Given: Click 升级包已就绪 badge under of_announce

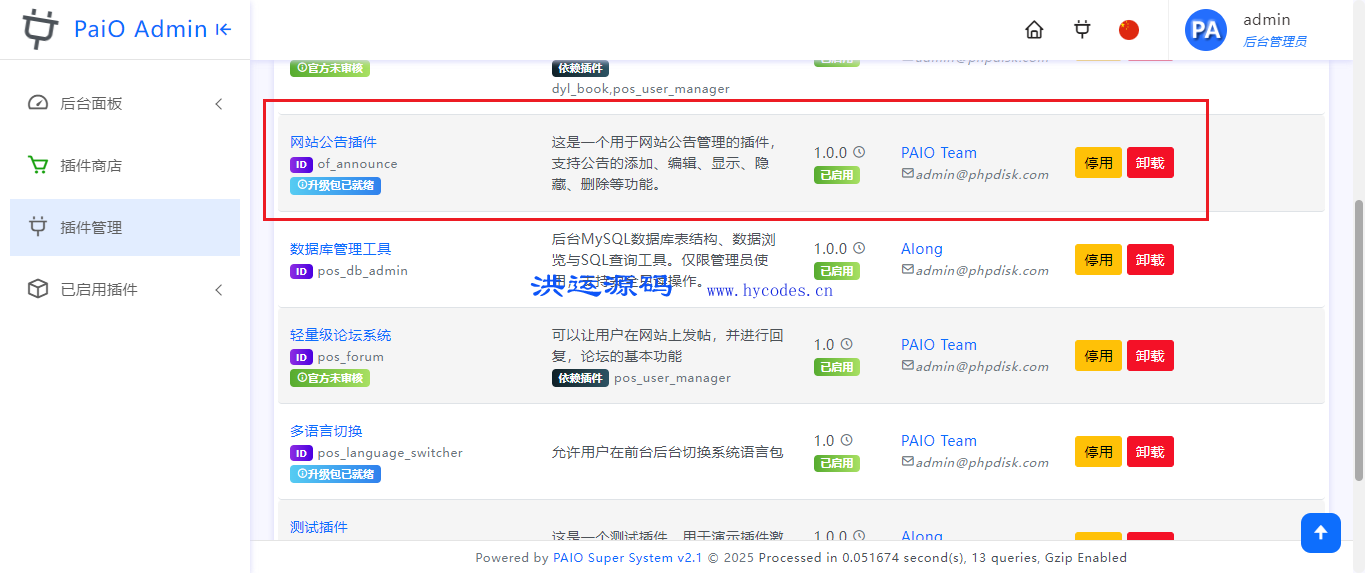Looking at the screenshot, I should click(335, 185).
